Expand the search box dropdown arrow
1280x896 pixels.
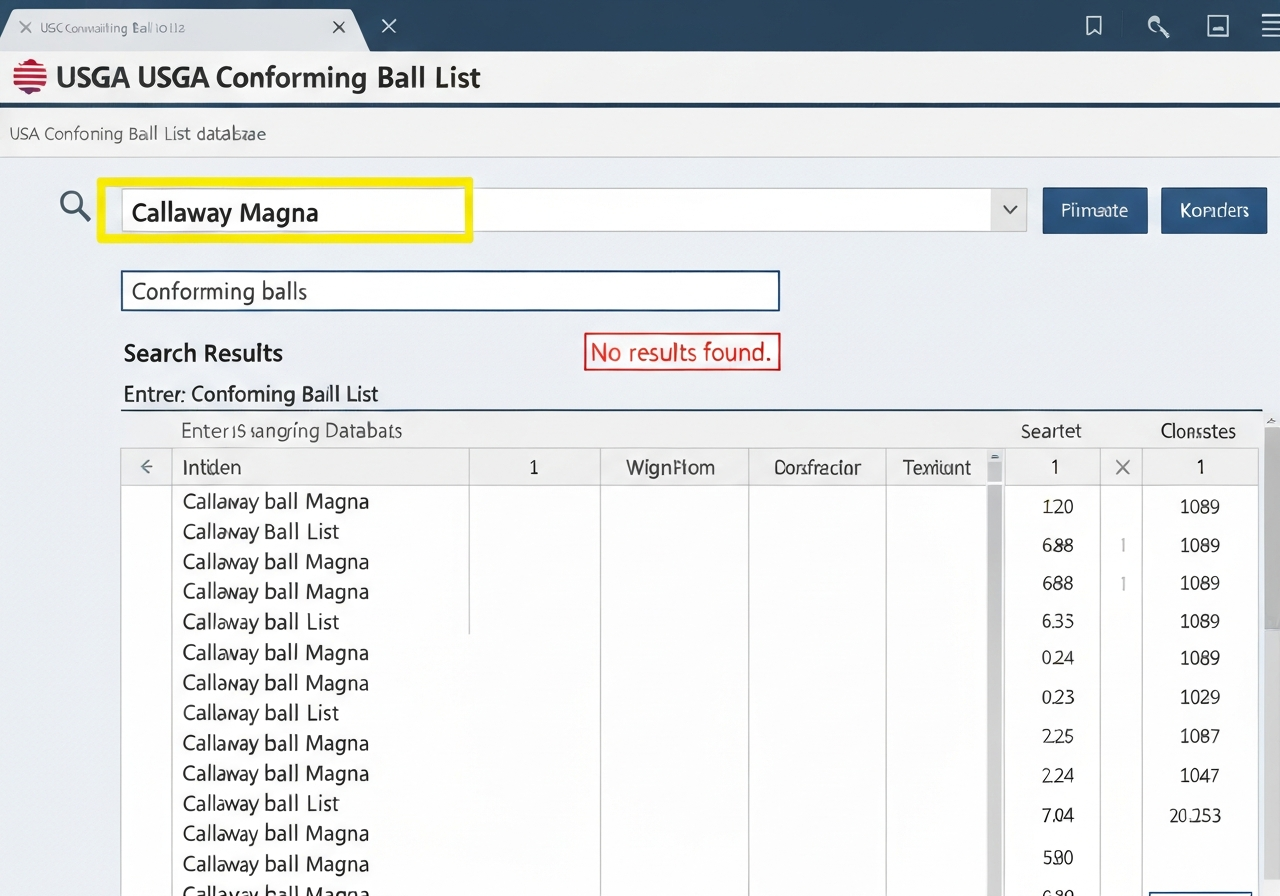point(1009,210)
